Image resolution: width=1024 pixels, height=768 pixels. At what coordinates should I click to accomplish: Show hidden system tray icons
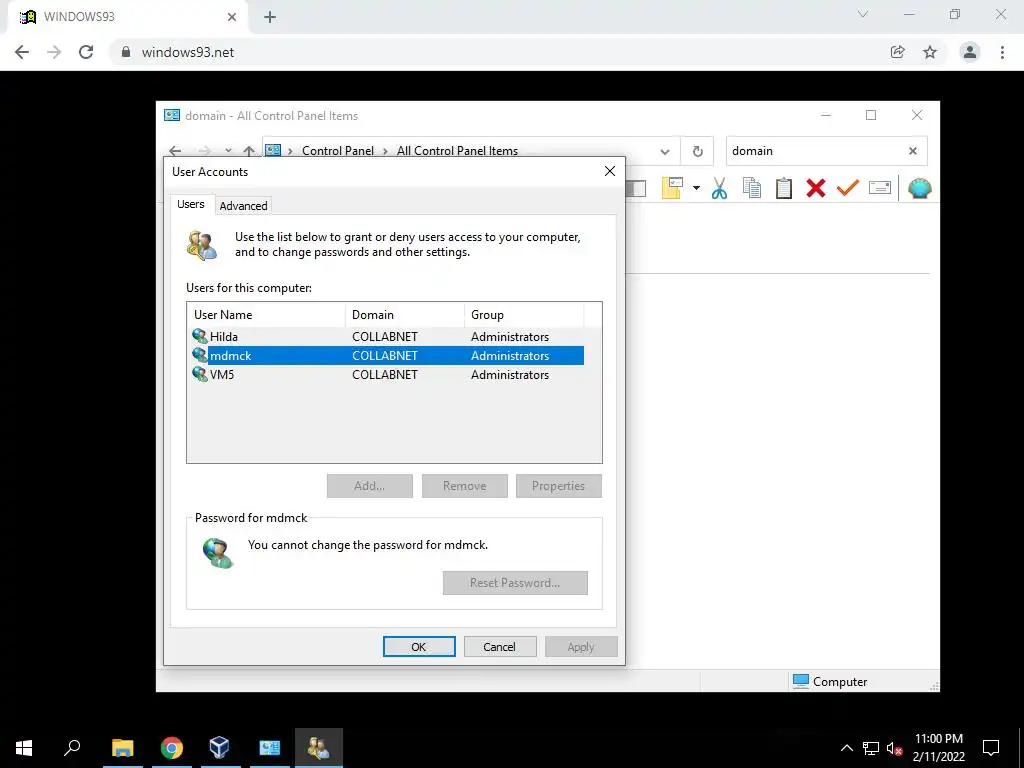point(846,748)
